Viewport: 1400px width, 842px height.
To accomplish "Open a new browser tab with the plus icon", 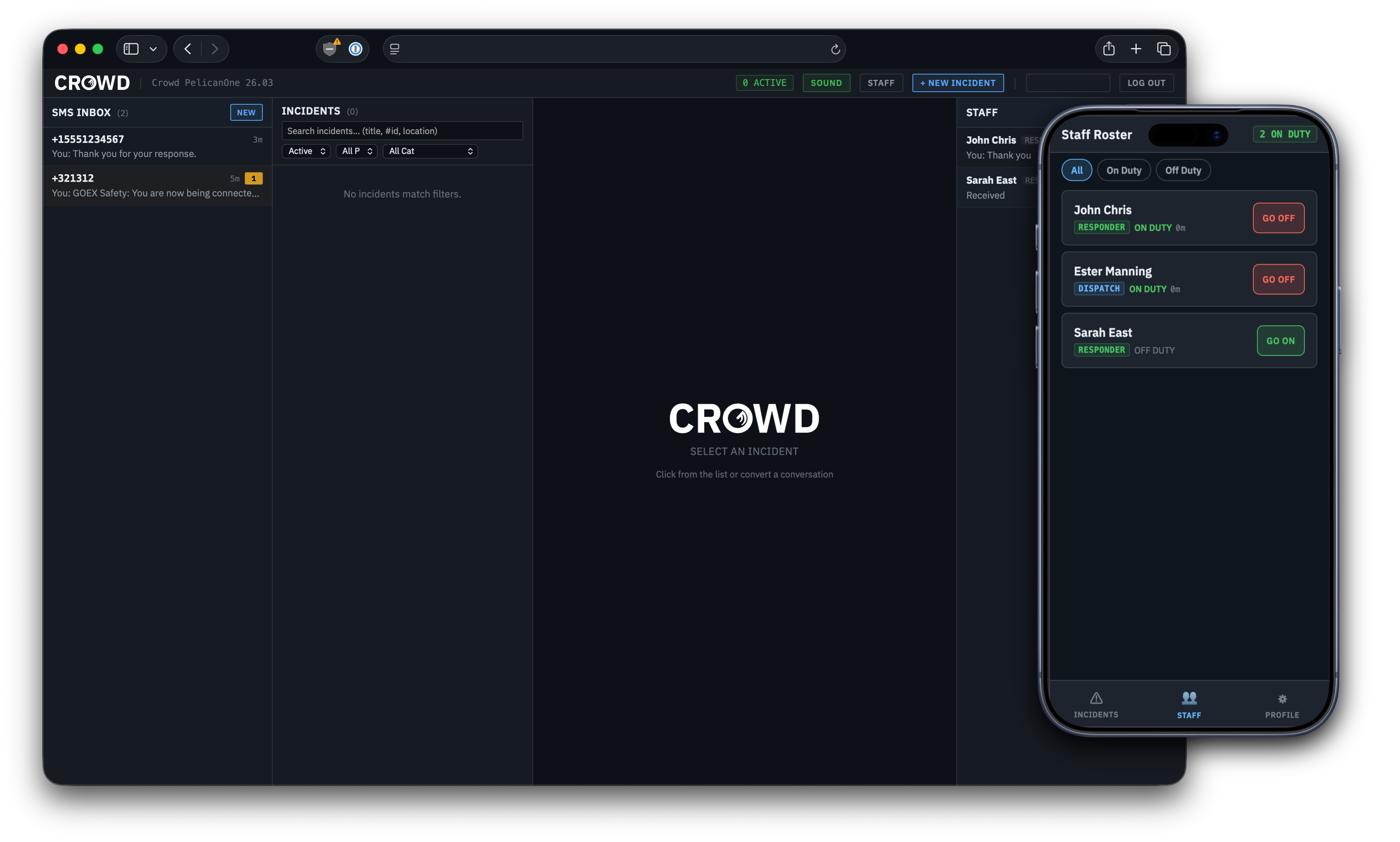I will [1136, 49].
